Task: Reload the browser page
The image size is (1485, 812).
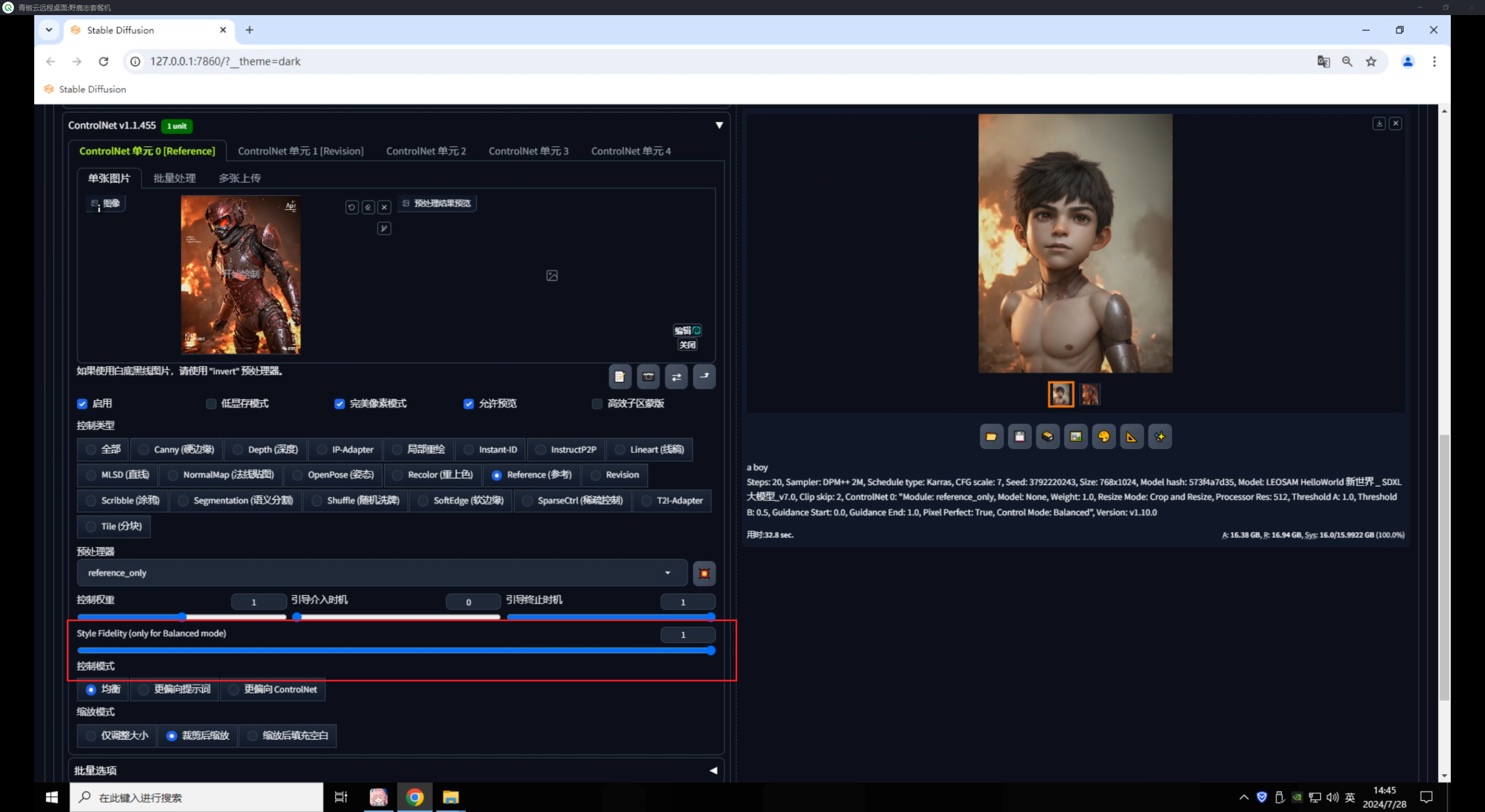Action: click(103, 61)
